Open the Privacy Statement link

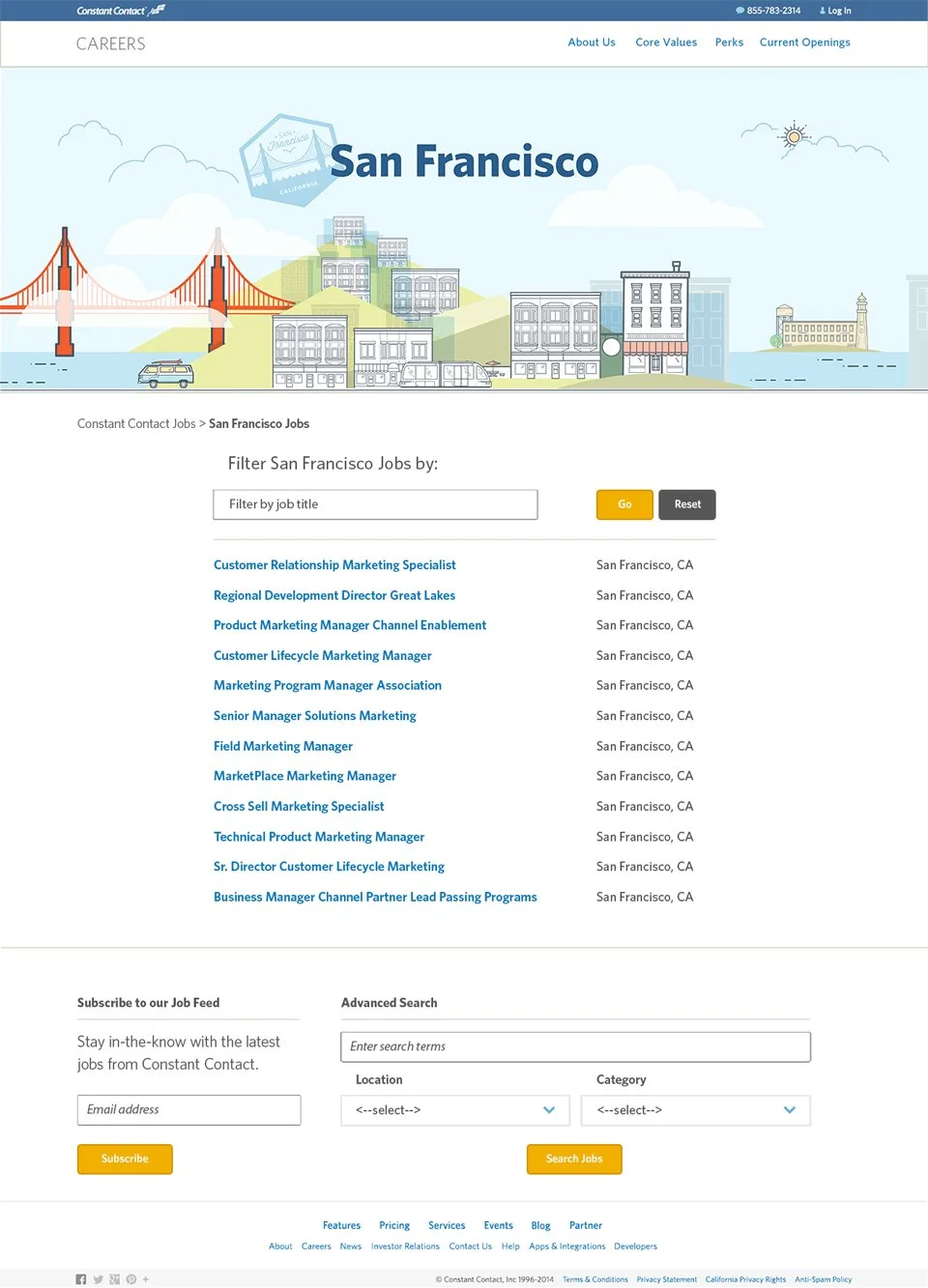[667, 1279]
